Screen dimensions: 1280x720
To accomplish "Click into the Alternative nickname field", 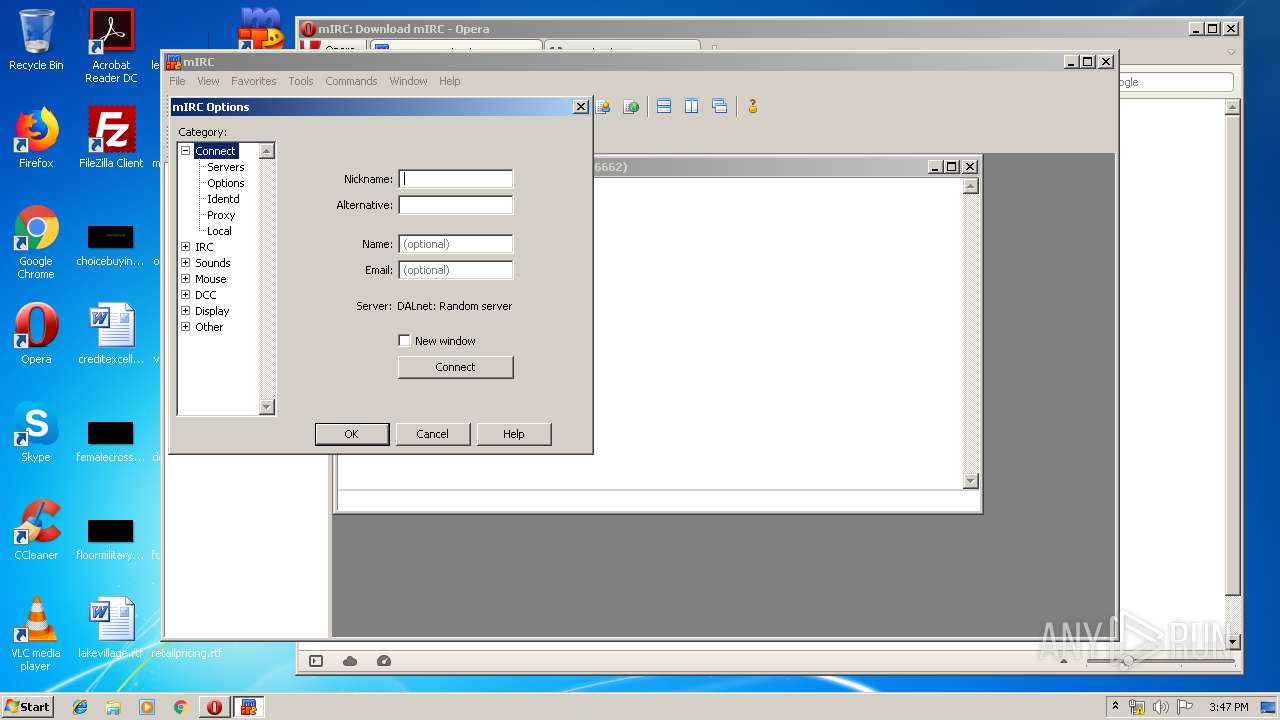I will coord(455,205).
